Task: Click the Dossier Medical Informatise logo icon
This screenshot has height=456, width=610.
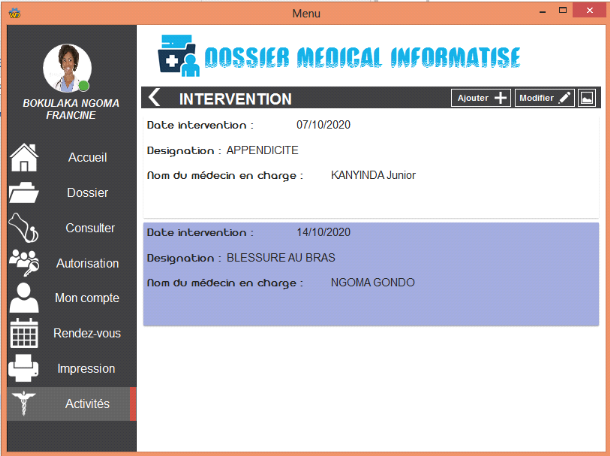Action: pos(179,56)
